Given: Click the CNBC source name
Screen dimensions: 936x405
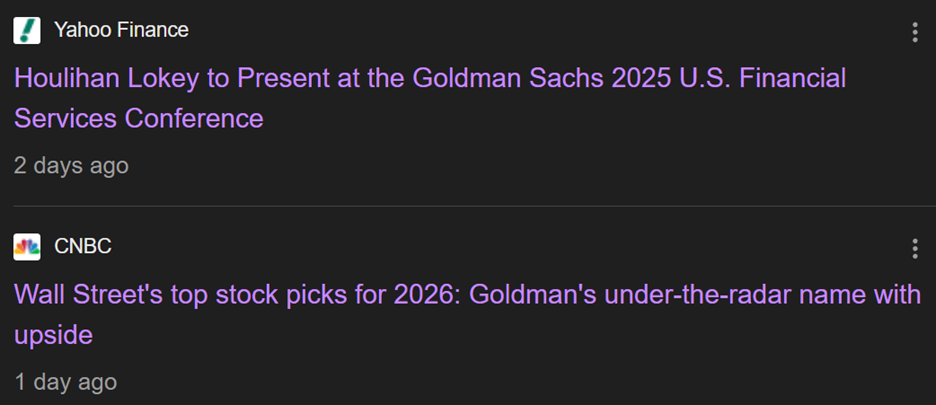Looking at the screenshot, I should pyautogui.click(x=83, y=247).
